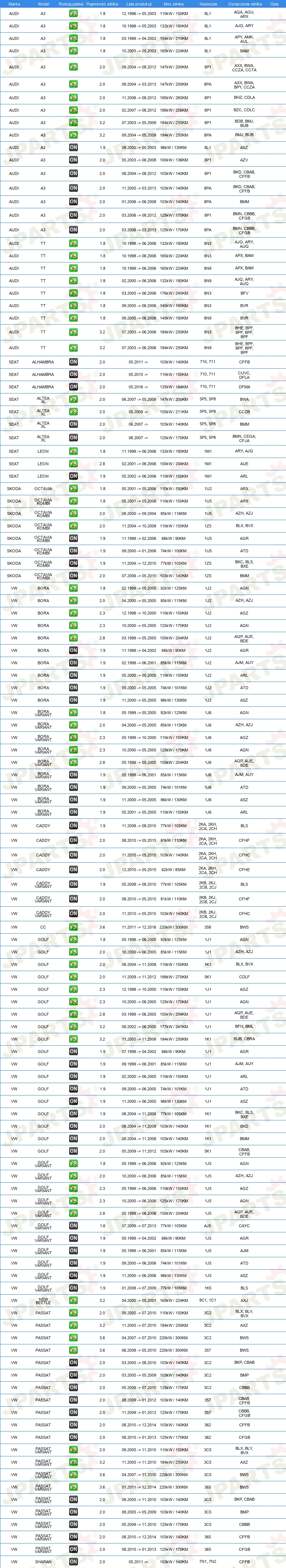Click diesel ON icon in Golf Variant CAYC row

[x=73, y=1227]
